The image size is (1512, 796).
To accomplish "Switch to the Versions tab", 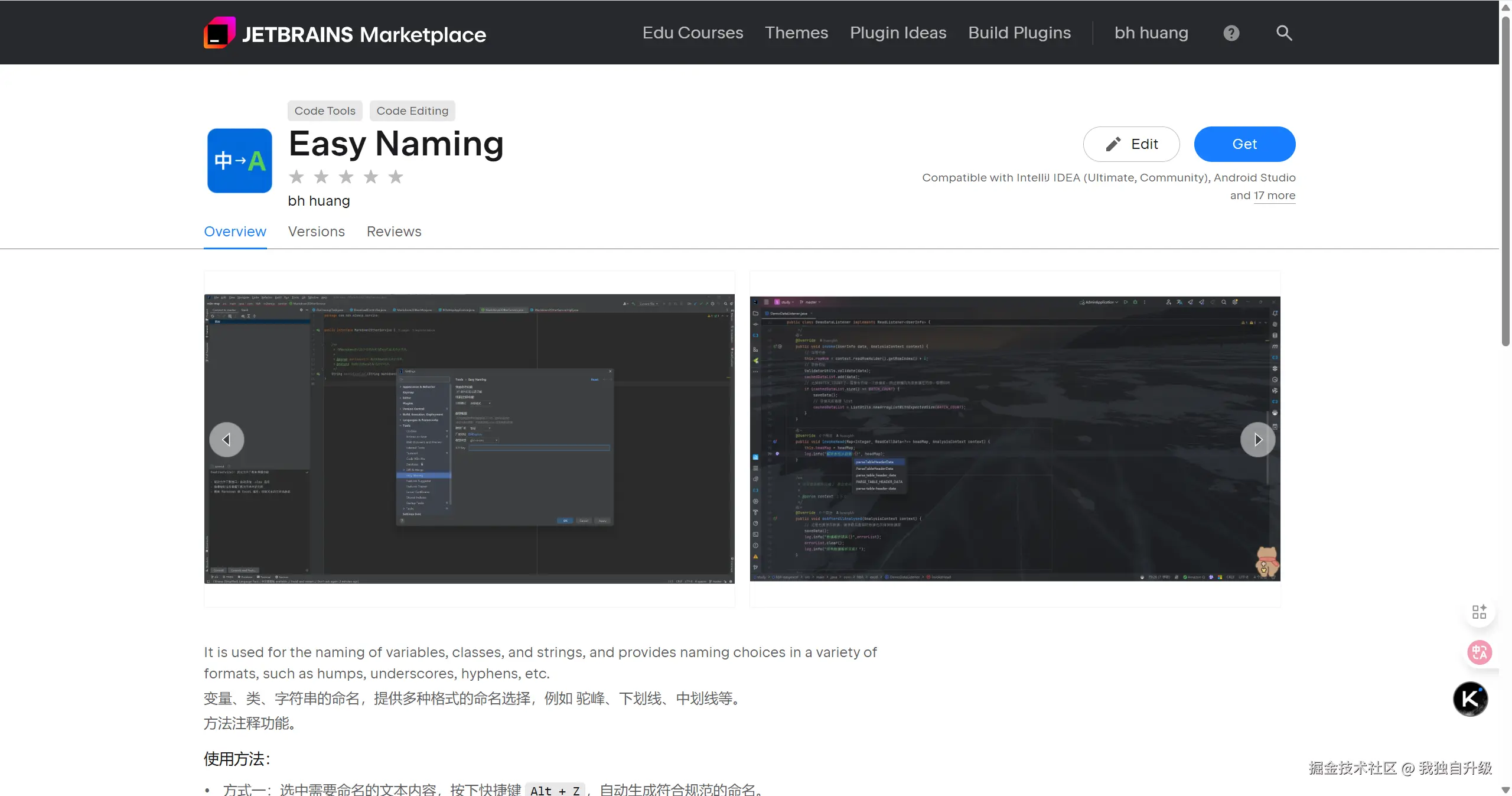I will point(316,232).
